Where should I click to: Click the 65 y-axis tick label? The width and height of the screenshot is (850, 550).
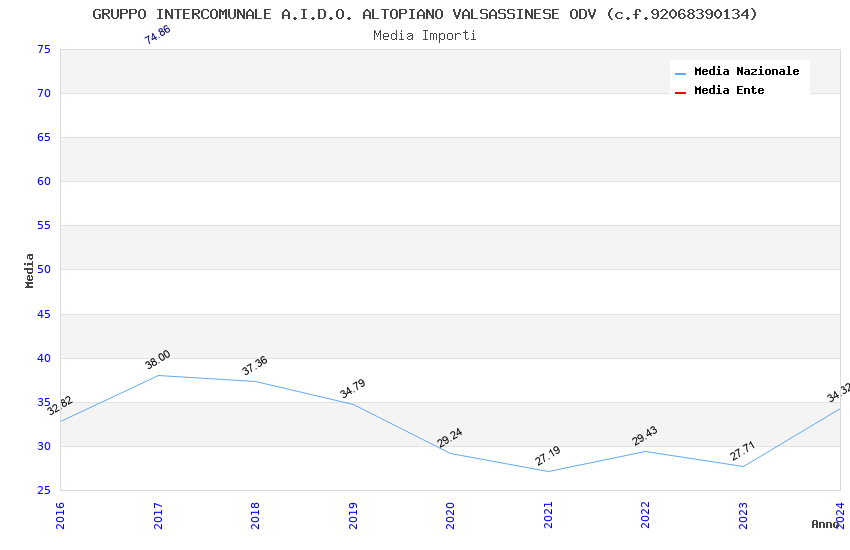pyautogui.click(x=44, y=137)
